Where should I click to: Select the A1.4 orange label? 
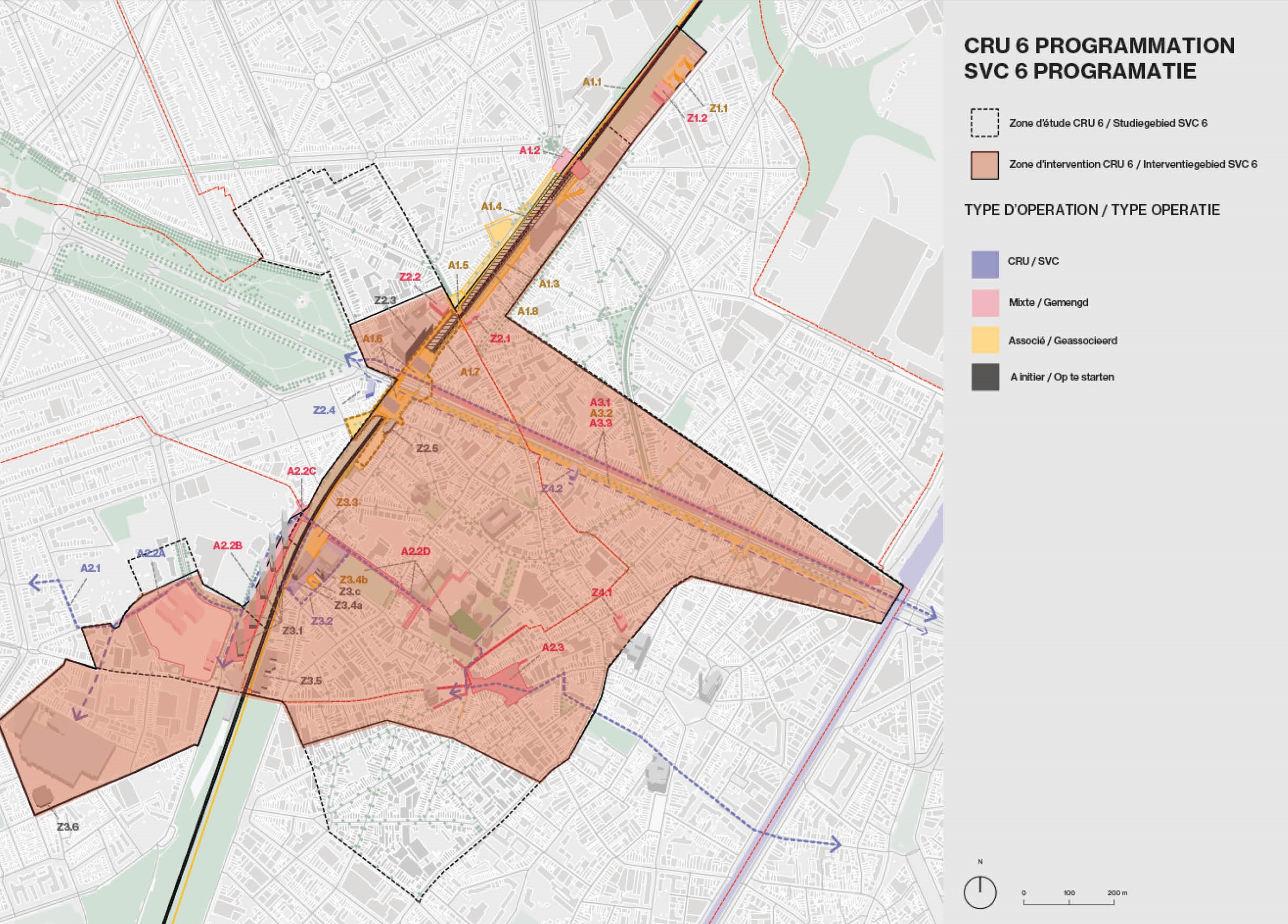[491, 207]
